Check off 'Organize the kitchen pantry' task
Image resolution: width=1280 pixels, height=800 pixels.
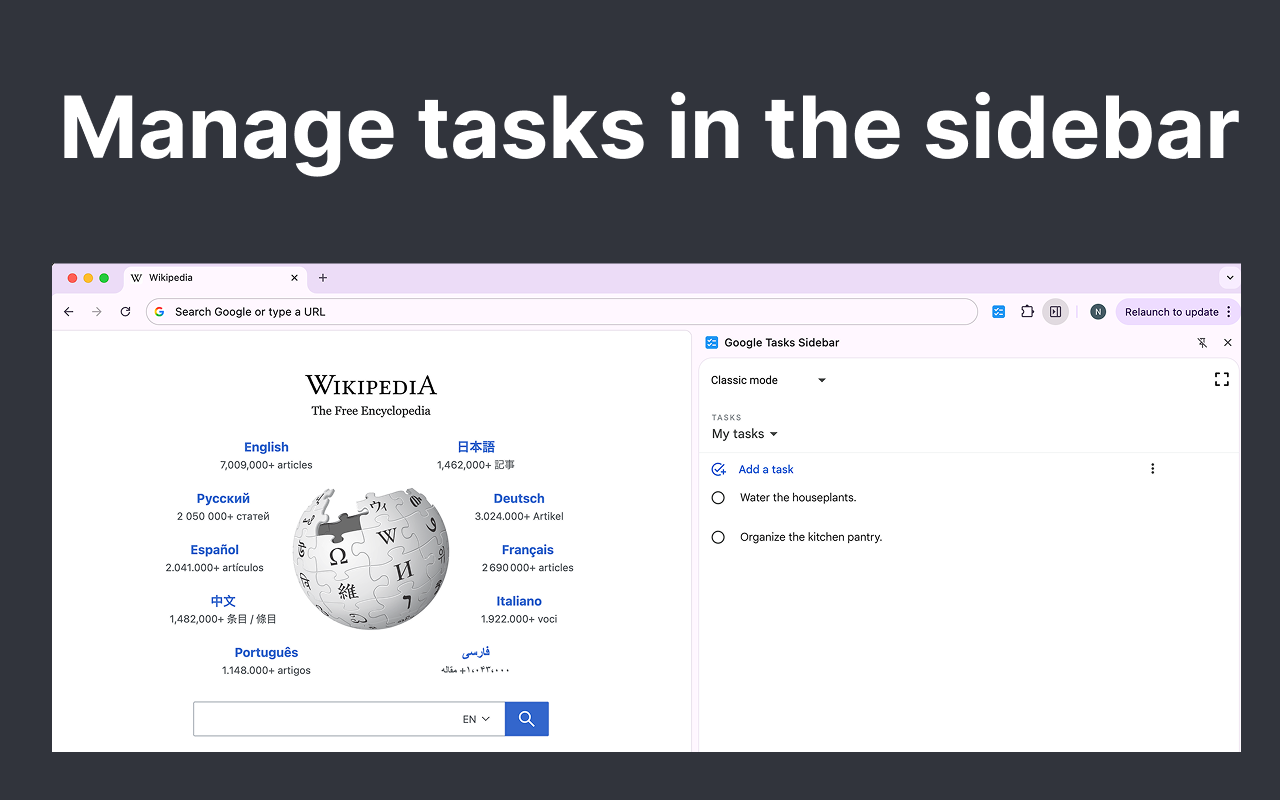[718, 538]
